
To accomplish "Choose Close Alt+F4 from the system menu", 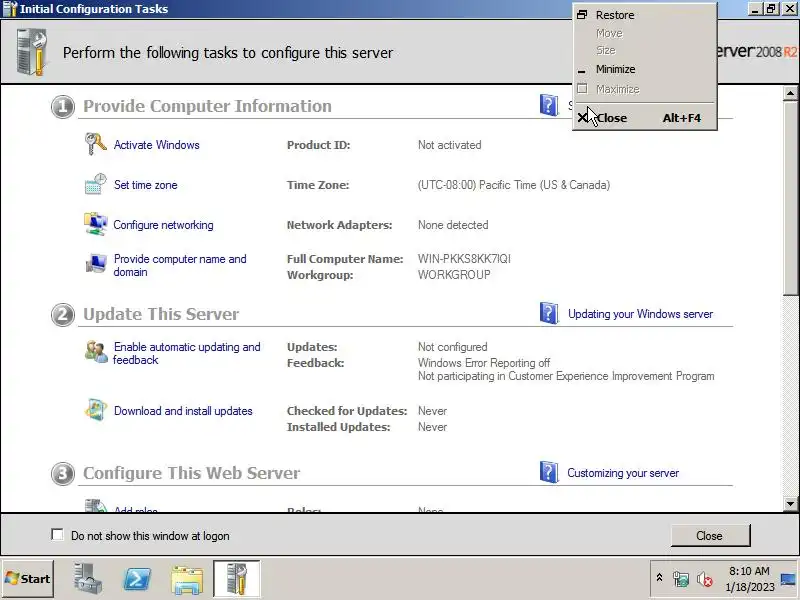I will tap(644, 118).
